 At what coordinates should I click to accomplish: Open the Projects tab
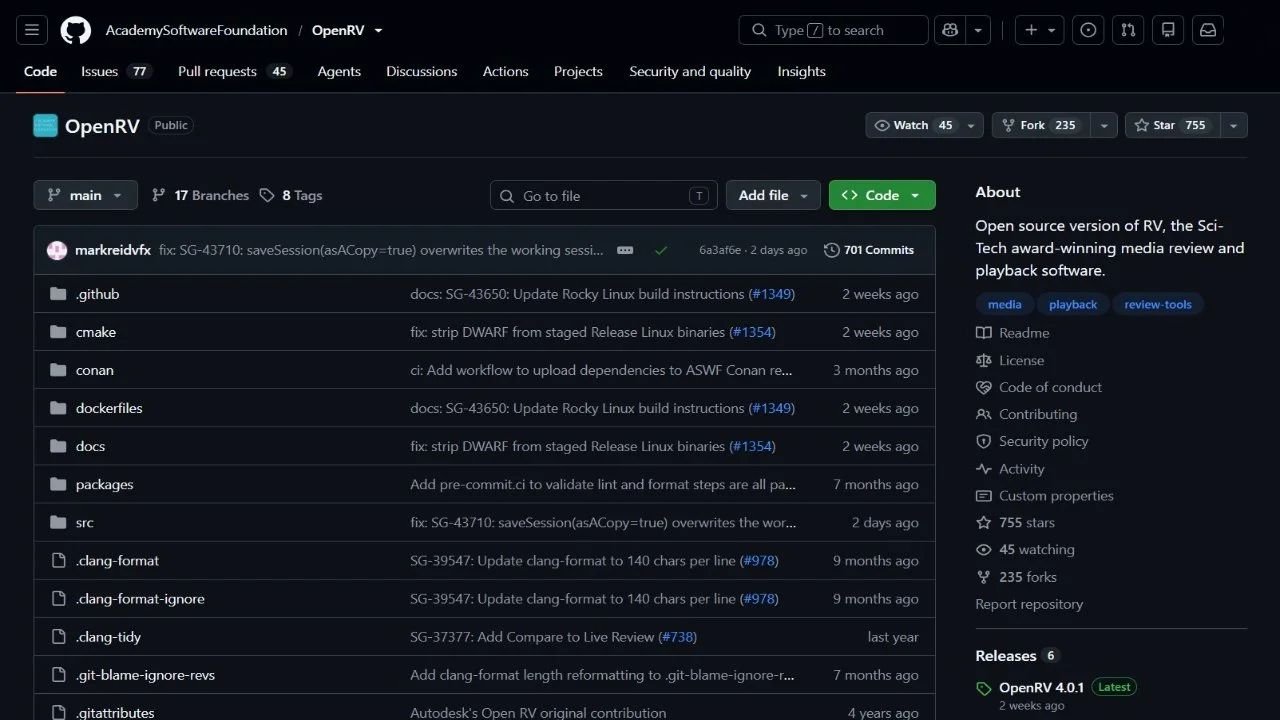point(578,71)
